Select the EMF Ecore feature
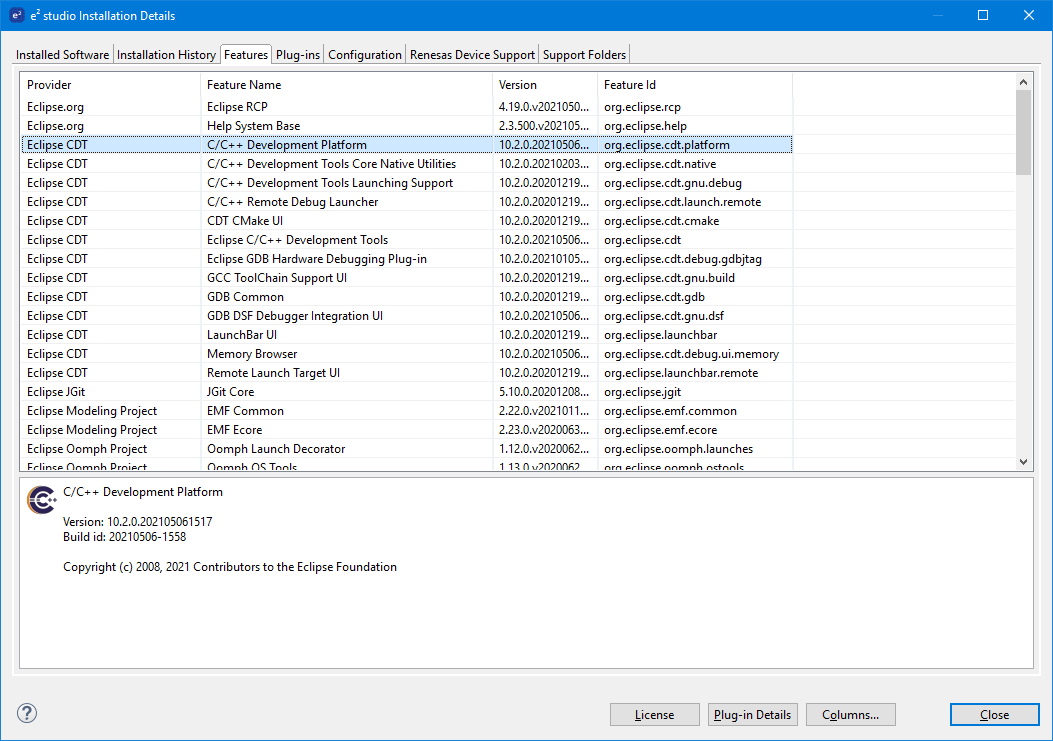 point(406,429)
